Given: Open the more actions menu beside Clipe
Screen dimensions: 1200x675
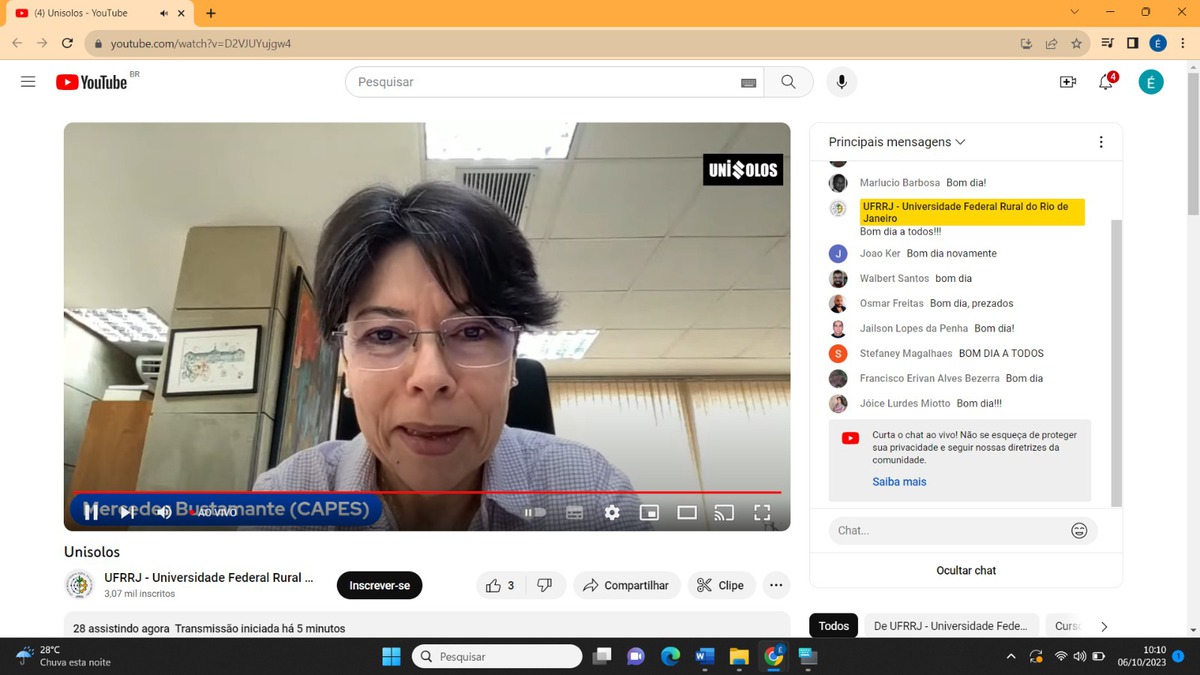Looking at the screenshot, I should (776, 585).
